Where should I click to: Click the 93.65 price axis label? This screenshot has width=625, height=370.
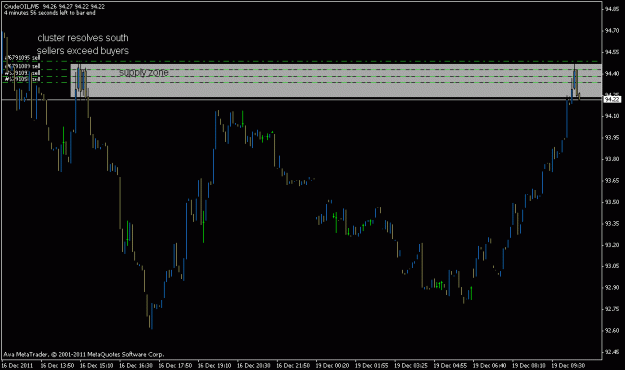pos(612,181)
